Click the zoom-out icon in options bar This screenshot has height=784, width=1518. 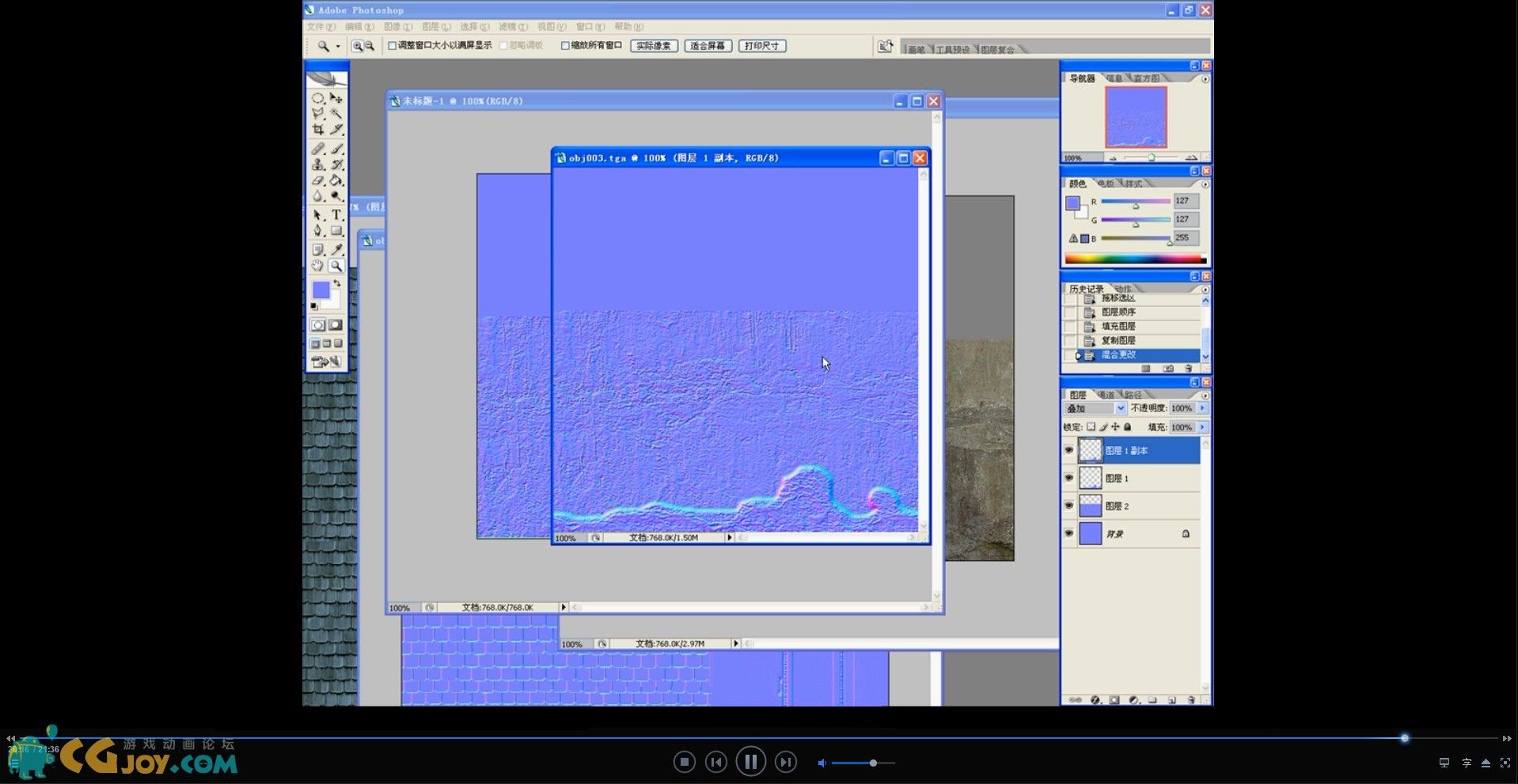369,46
